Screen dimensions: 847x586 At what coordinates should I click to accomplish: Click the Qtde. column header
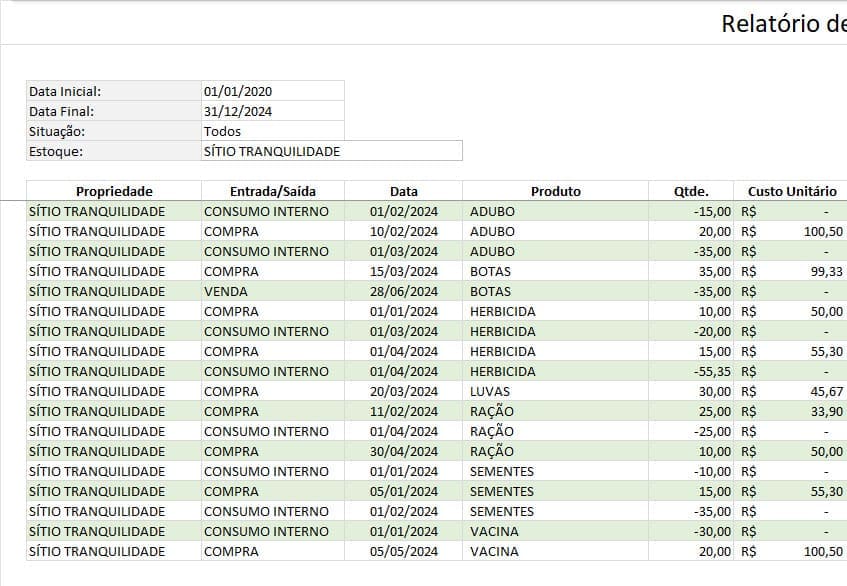(x=691, y=191)
